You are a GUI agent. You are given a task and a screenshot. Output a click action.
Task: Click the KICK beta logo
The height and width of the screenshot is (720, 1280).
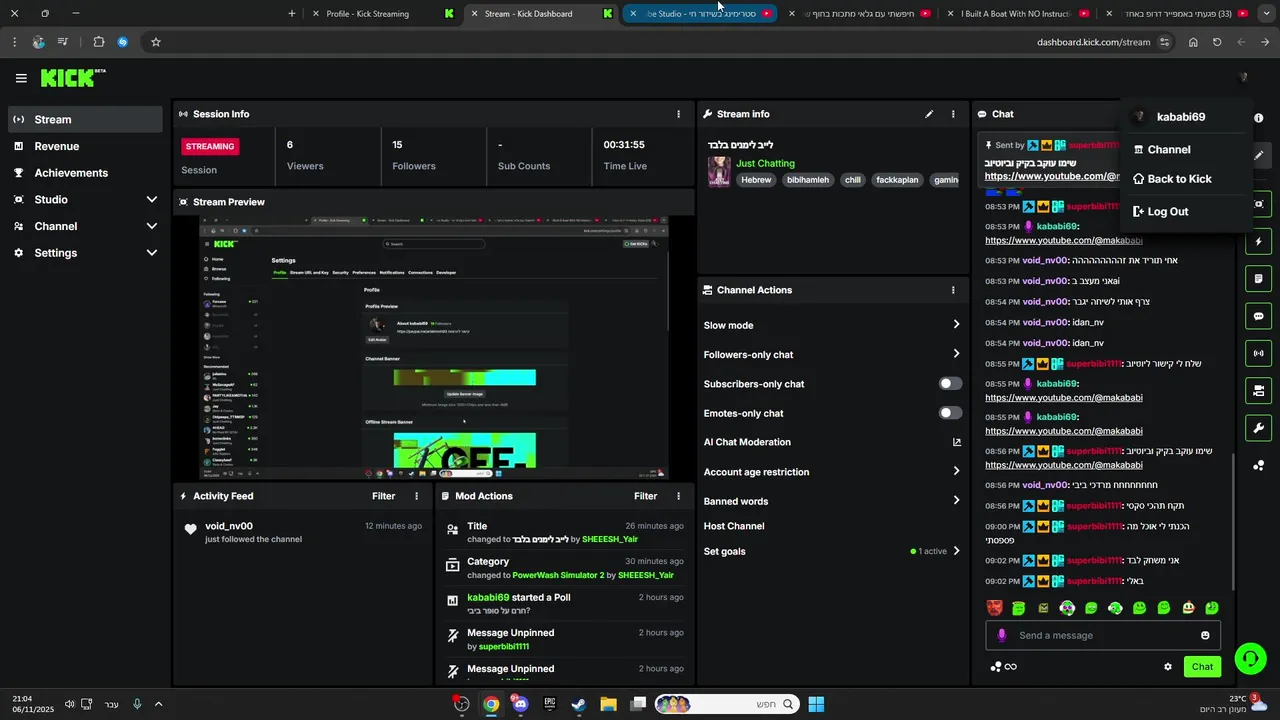pyautogui.click(x=73, y=78)
